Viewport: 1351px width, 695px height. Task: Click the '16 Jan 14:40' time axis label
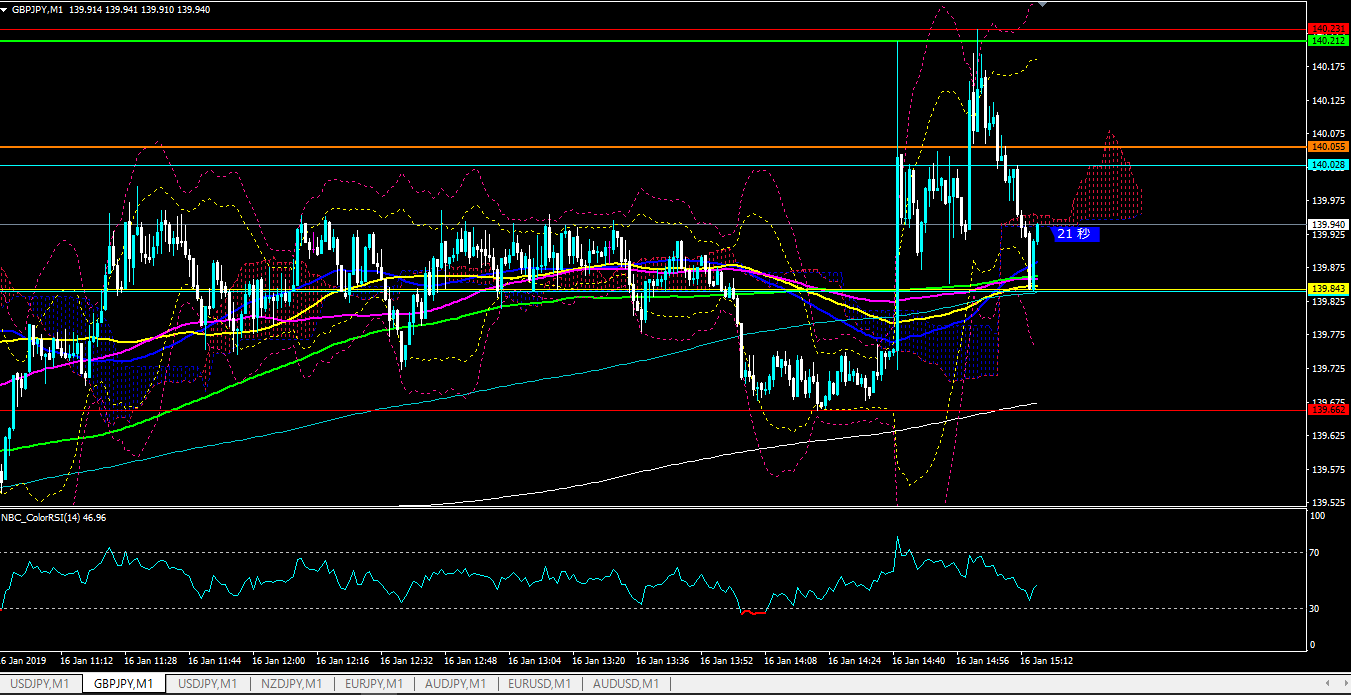tap(918, 661)
